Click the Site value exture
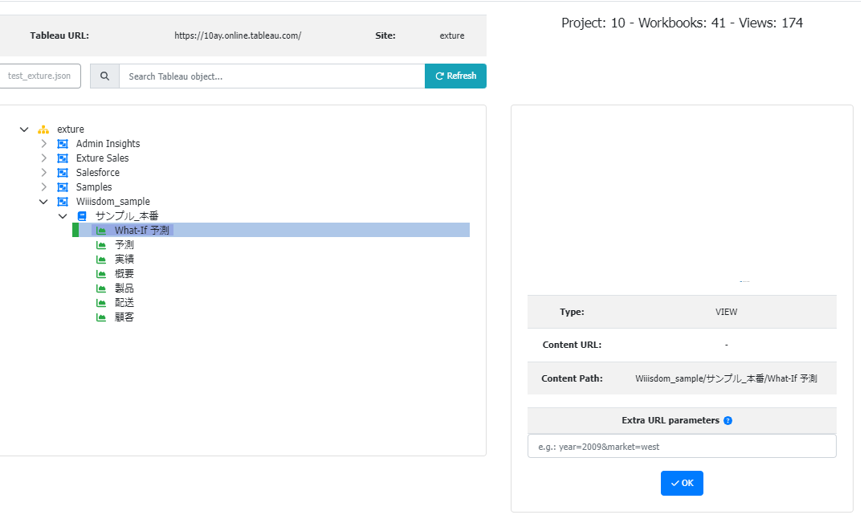 click(452, 36)
